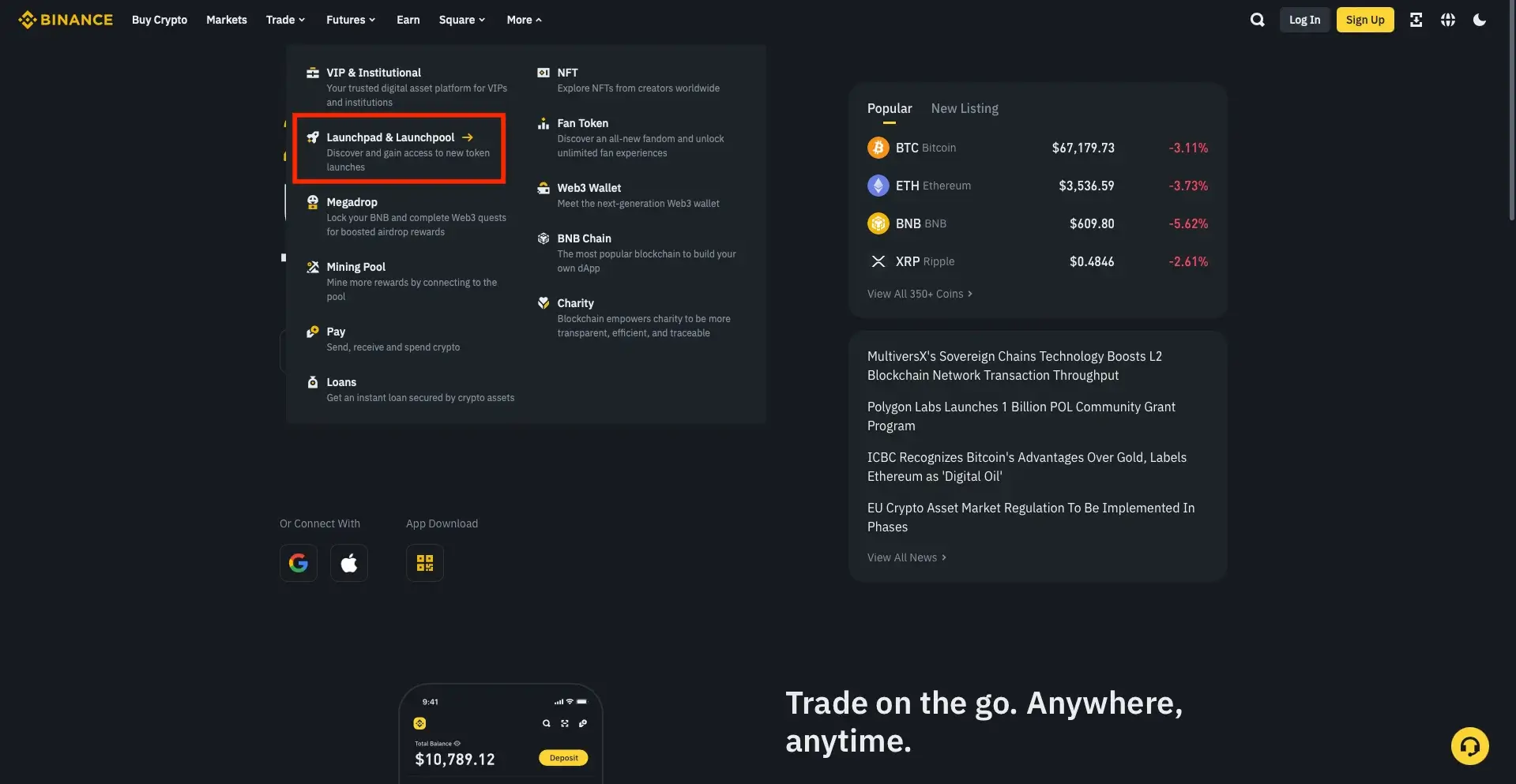Screen dimensions: 1516x784
Task: Open Buy Crypto in navigation
Action: click(x=160, y=20)
